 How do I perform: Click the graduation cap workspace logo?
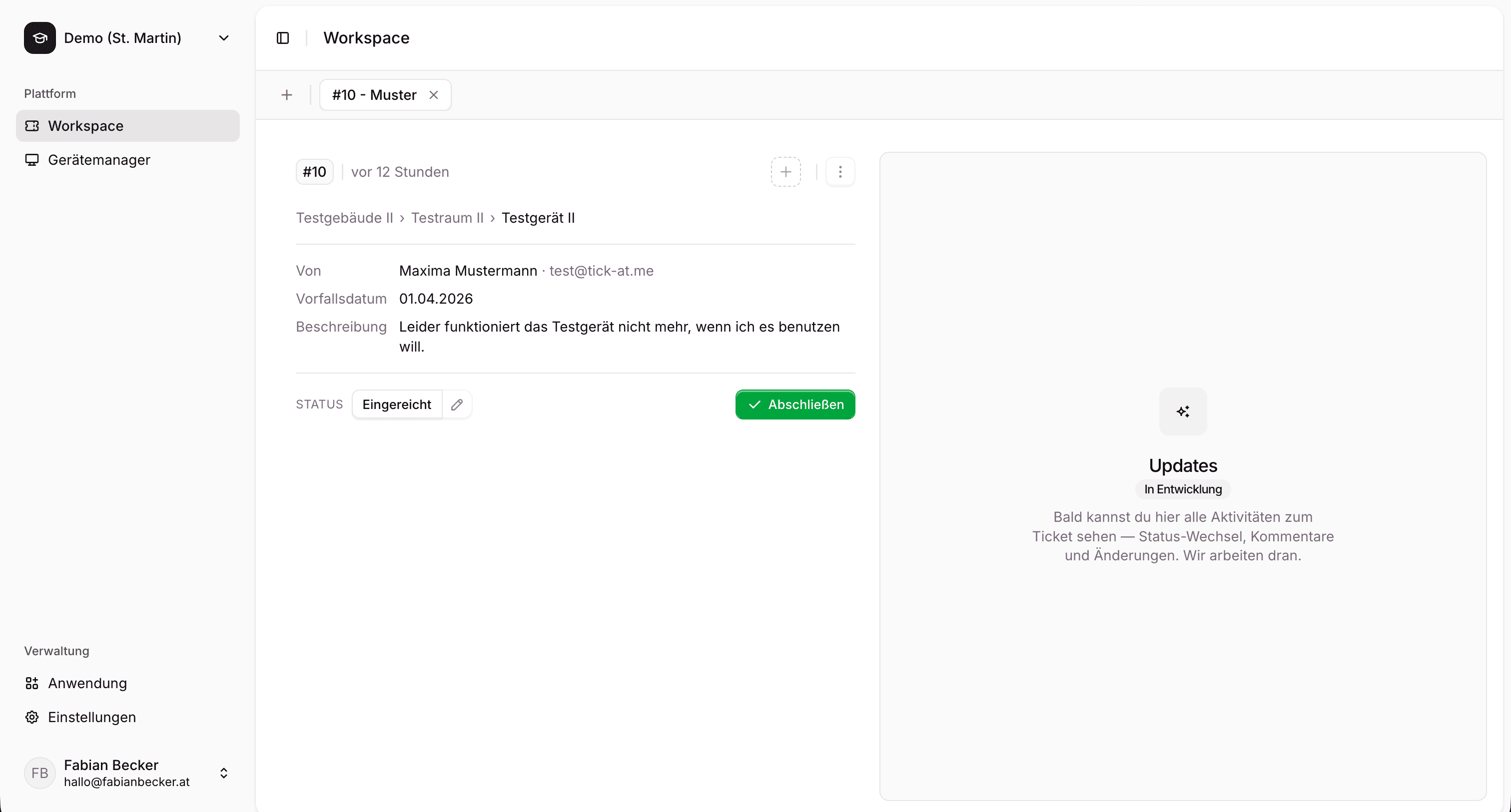[39, 37]
